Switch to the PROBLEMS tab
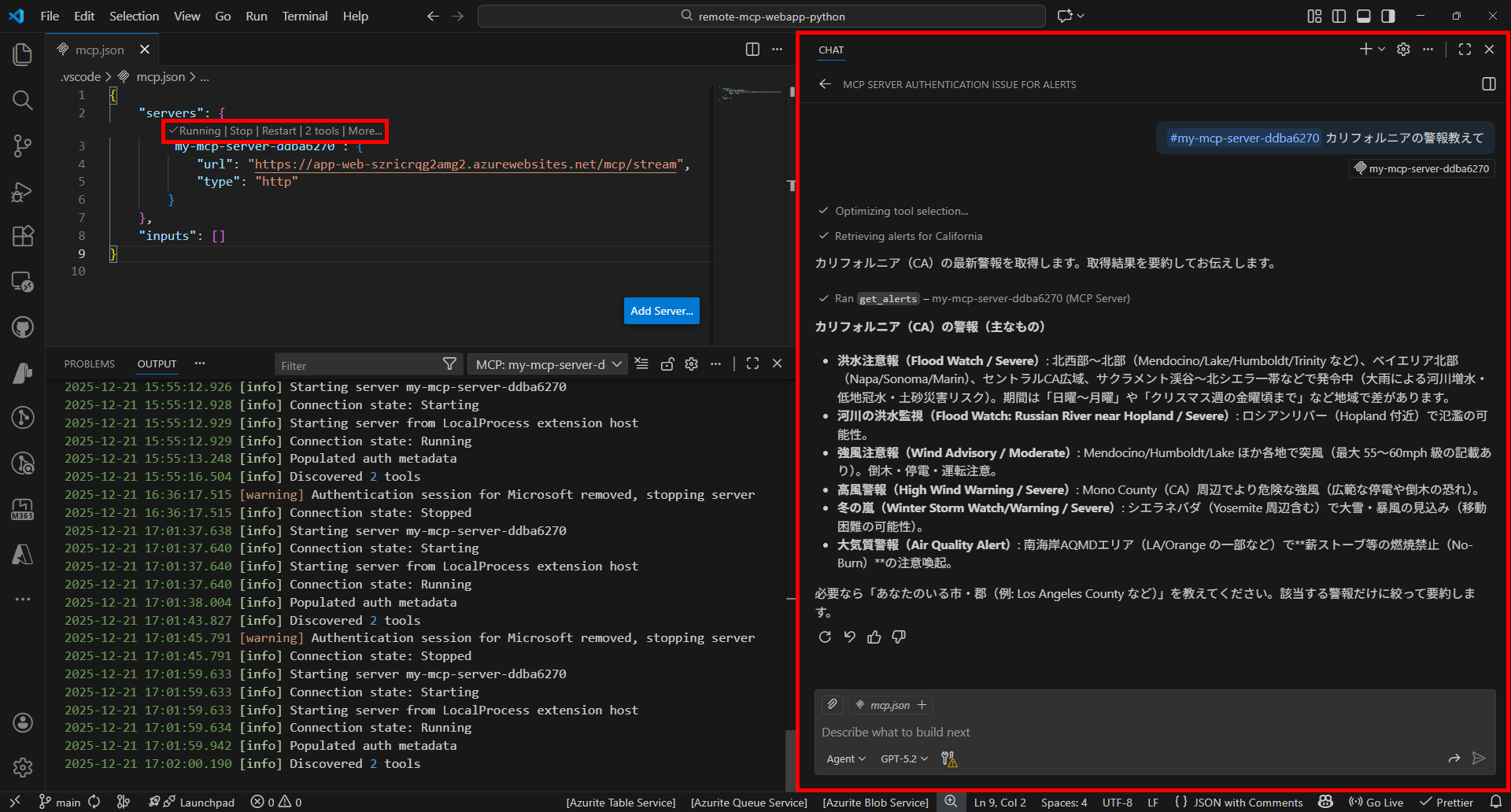Screen dimensions: 1511x812 pos(89,364)
